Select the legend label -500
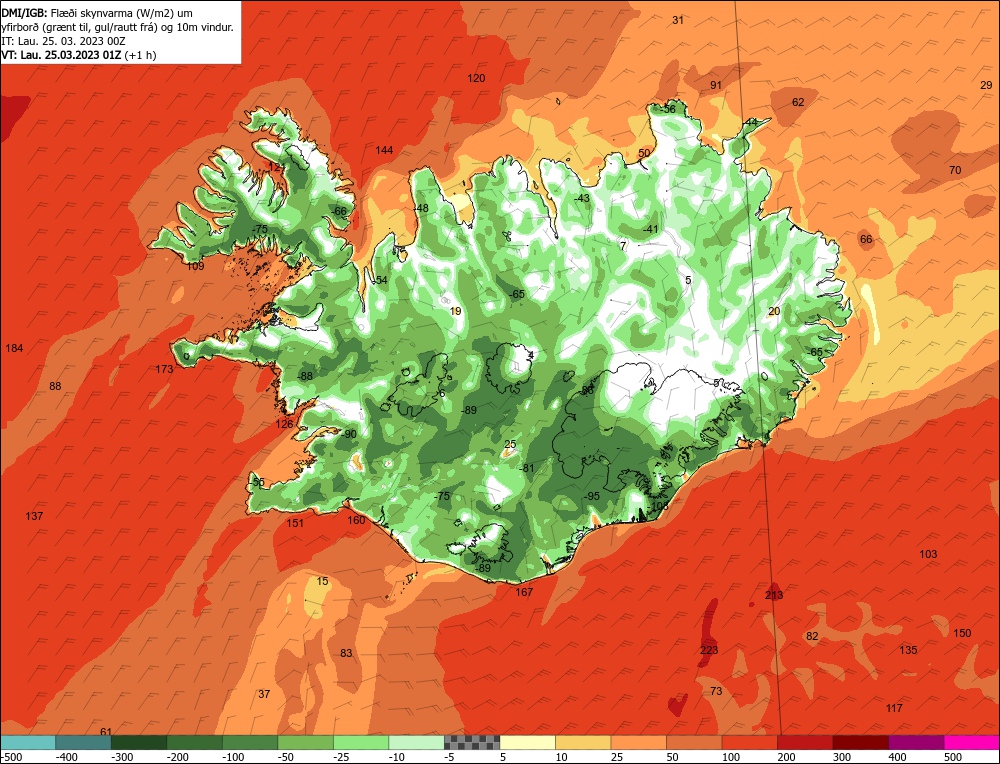Screen dimensions: 1000x764 tap(12, 757)
